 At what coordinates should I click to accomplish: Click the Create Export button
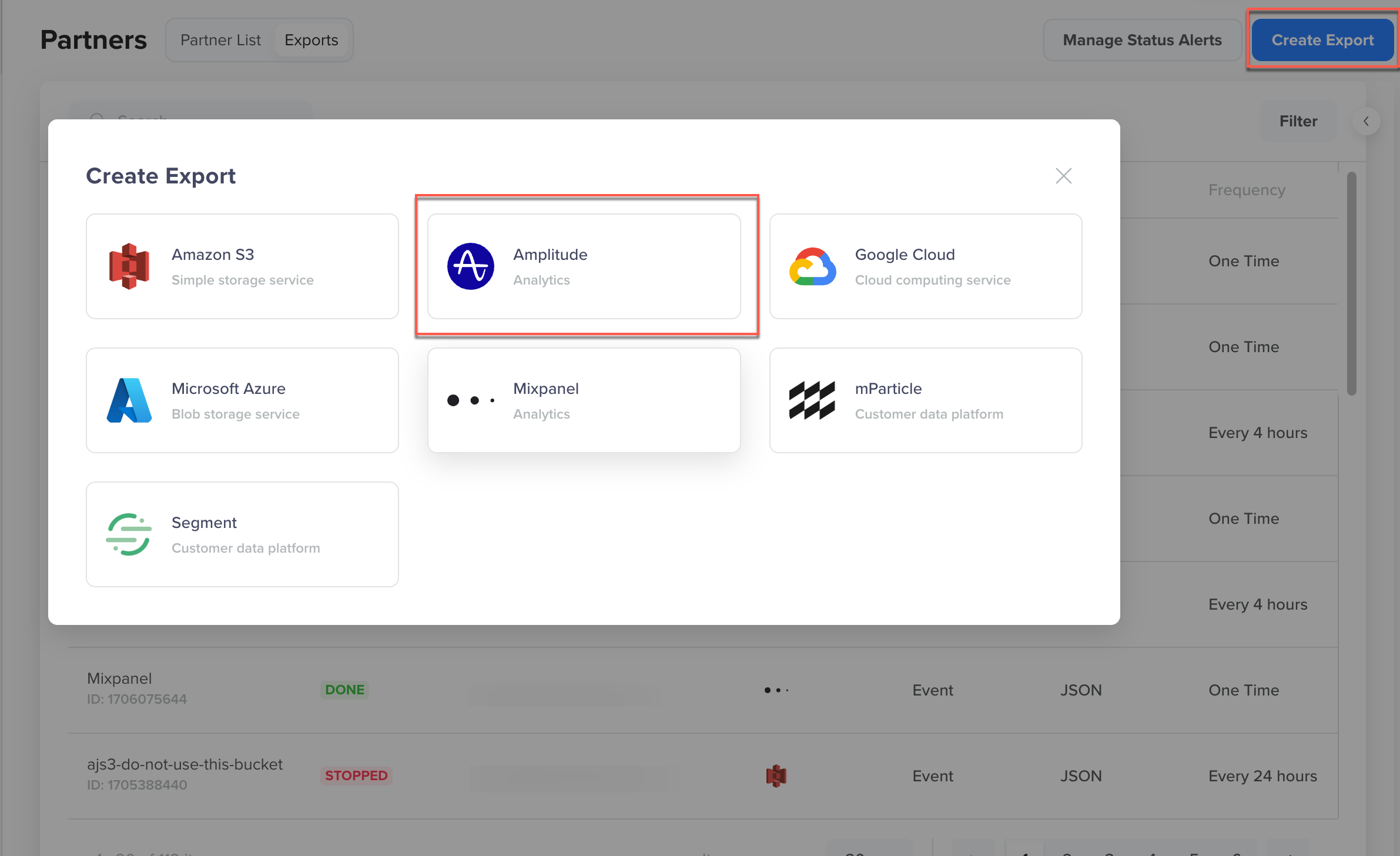point(1321,40)
